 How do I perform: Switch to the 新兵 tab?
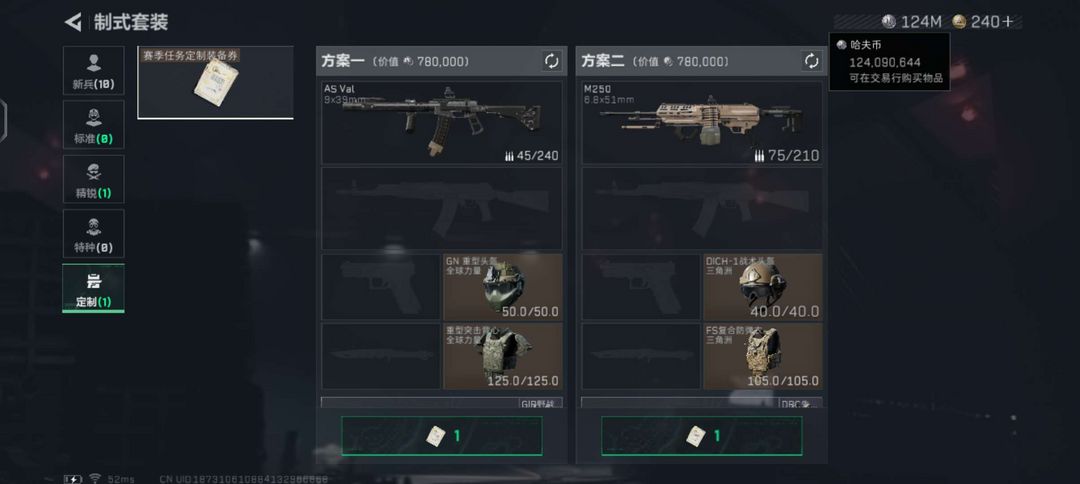click(94, 70)
